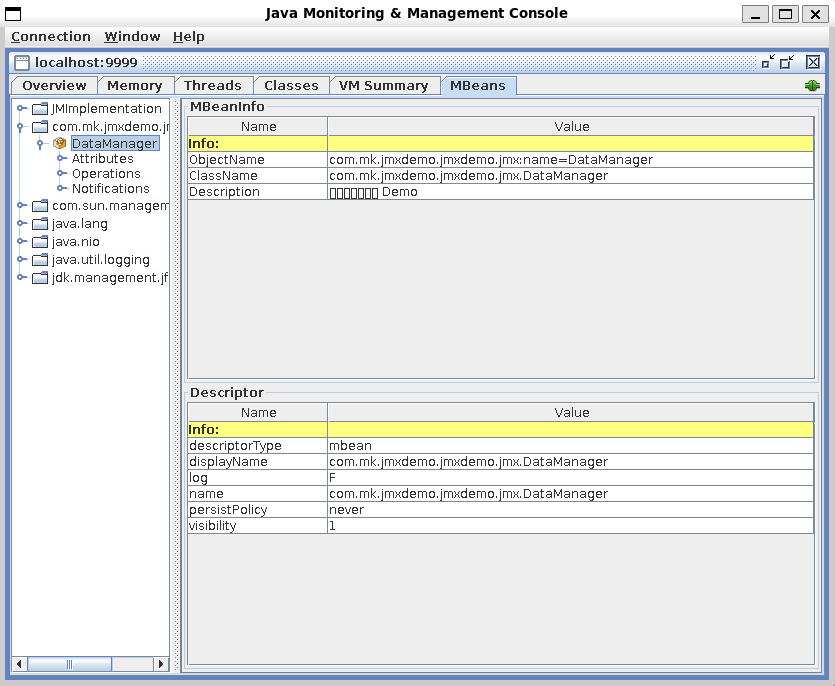Image resolution: width=835 pixels, height=686 pixels.
Task: Collapse the com.mk.jmxdemo domain node
Action: click(x=21, y=127)
